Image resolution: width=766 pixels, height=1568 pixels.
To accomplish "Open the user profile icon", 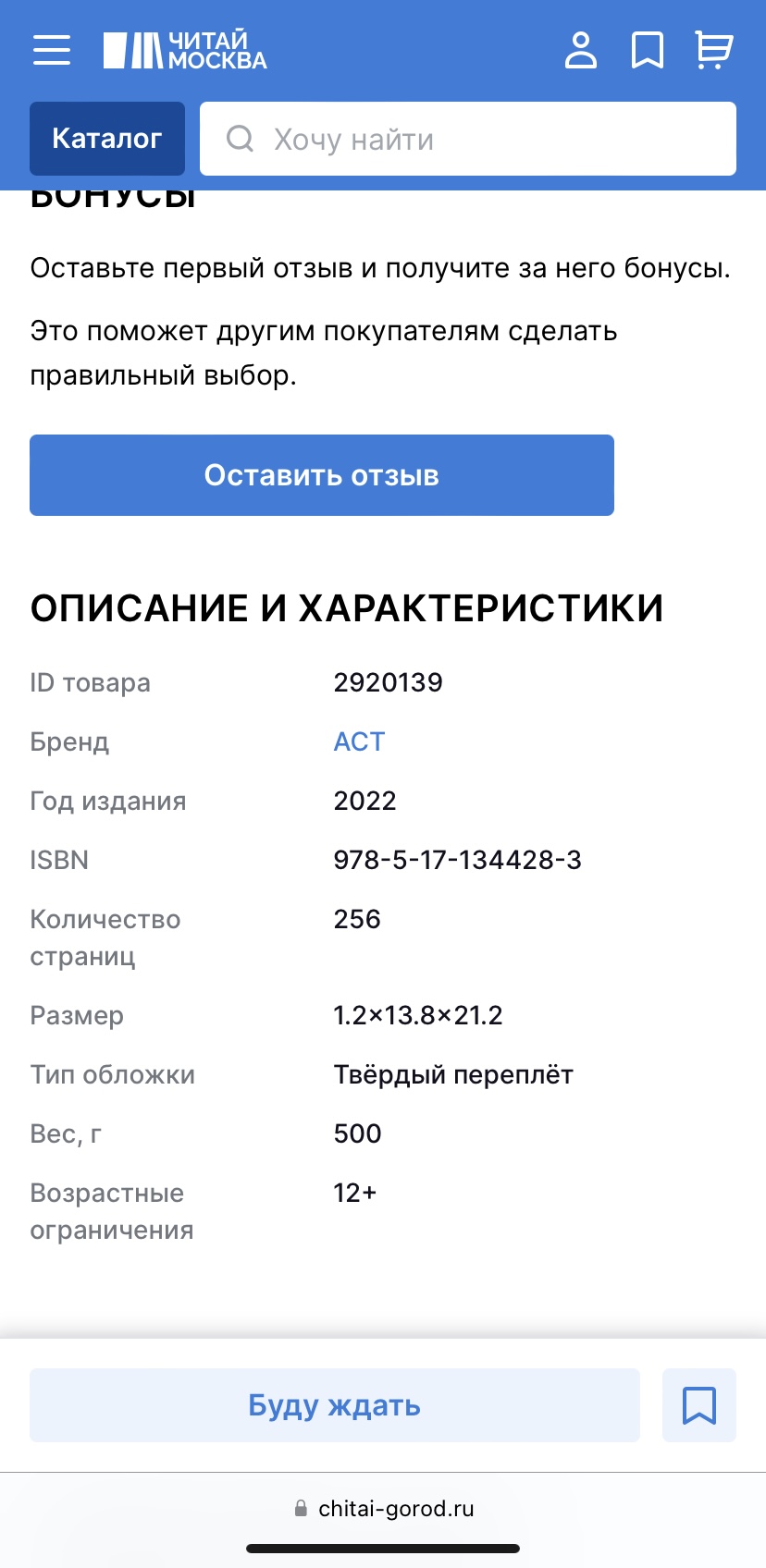I will pyautogui.click(x=581, y=50).
